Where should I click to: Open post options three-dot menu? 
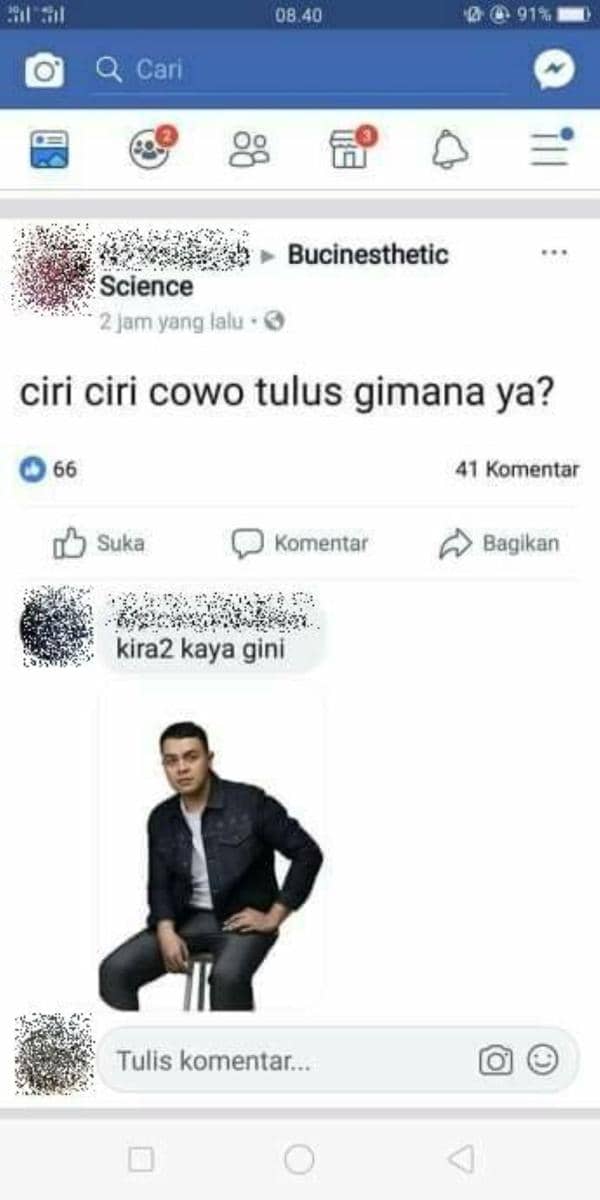(554, 253)
